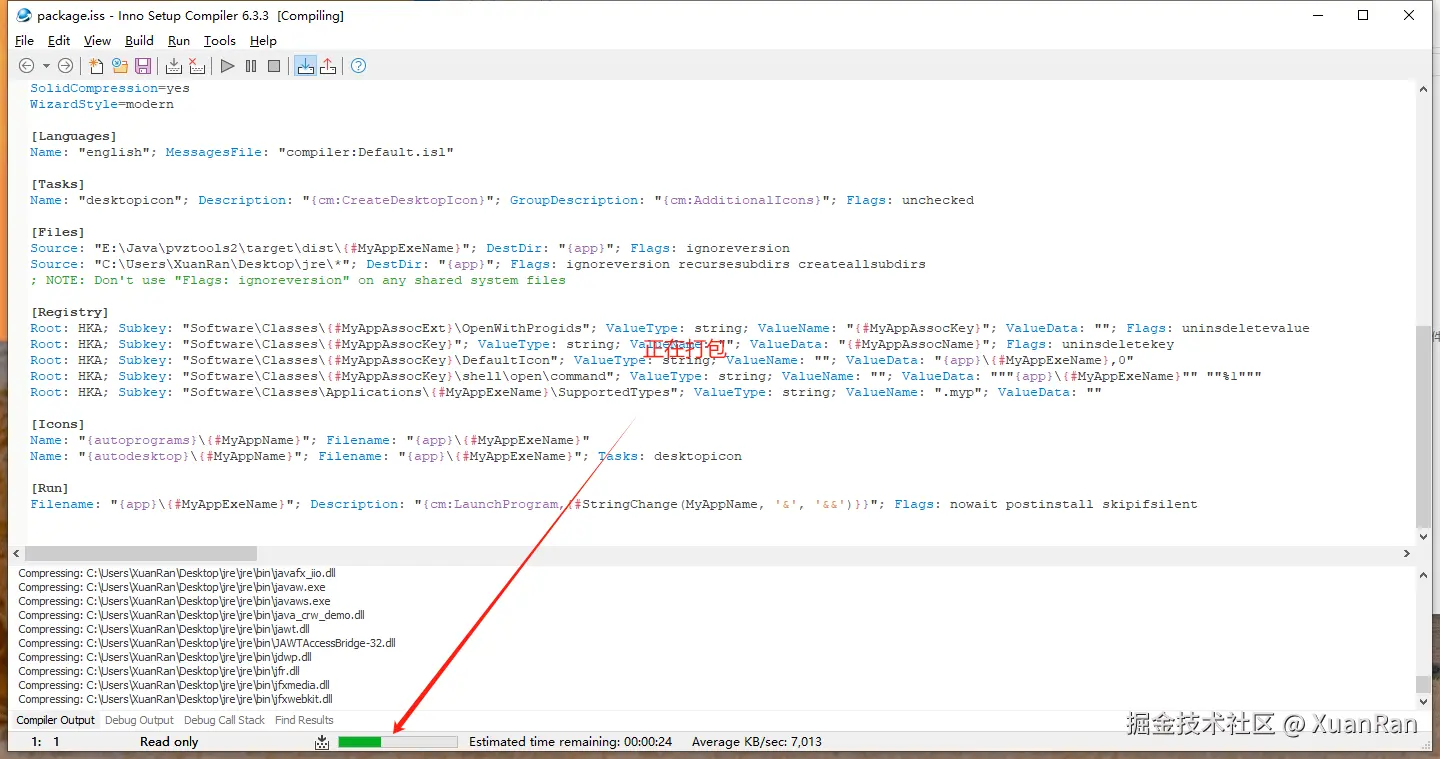This screenshot has width=1440, height=759.
Task: Click "nowait postinstall skipifsilent" flags text
Action: 1074,504
